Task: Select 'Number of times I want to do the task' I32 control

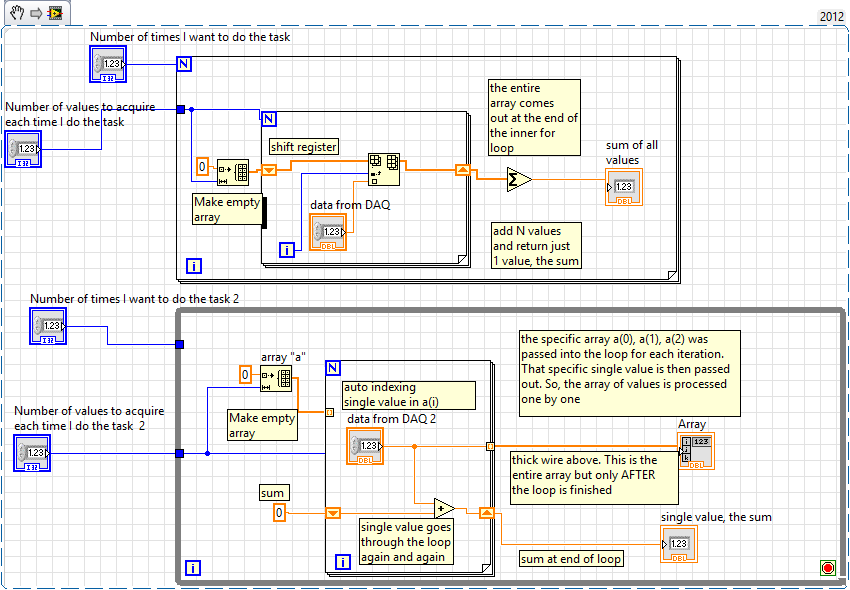Action: [108, 64]
